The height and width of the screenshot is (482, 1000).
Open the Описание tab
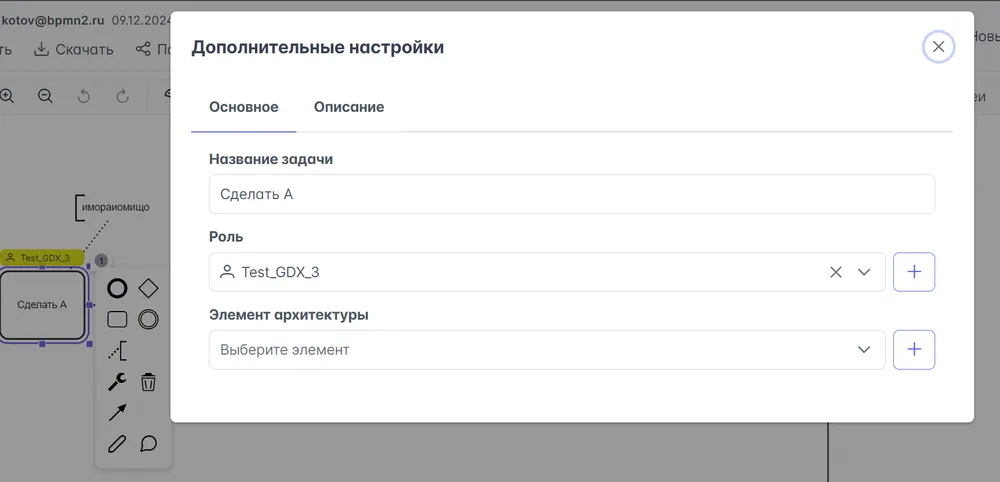349,107
